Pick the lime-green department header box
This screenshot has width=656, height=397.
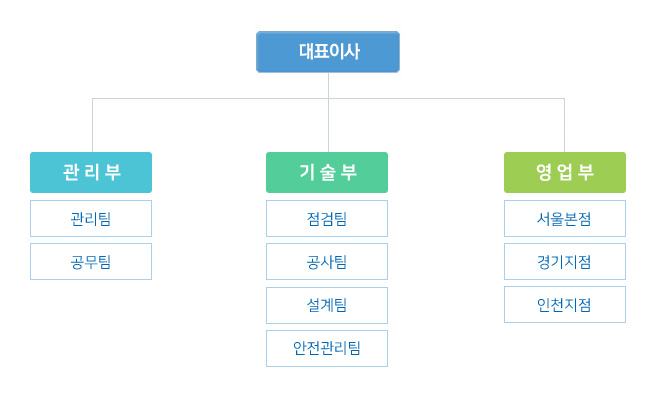[565, 172]
